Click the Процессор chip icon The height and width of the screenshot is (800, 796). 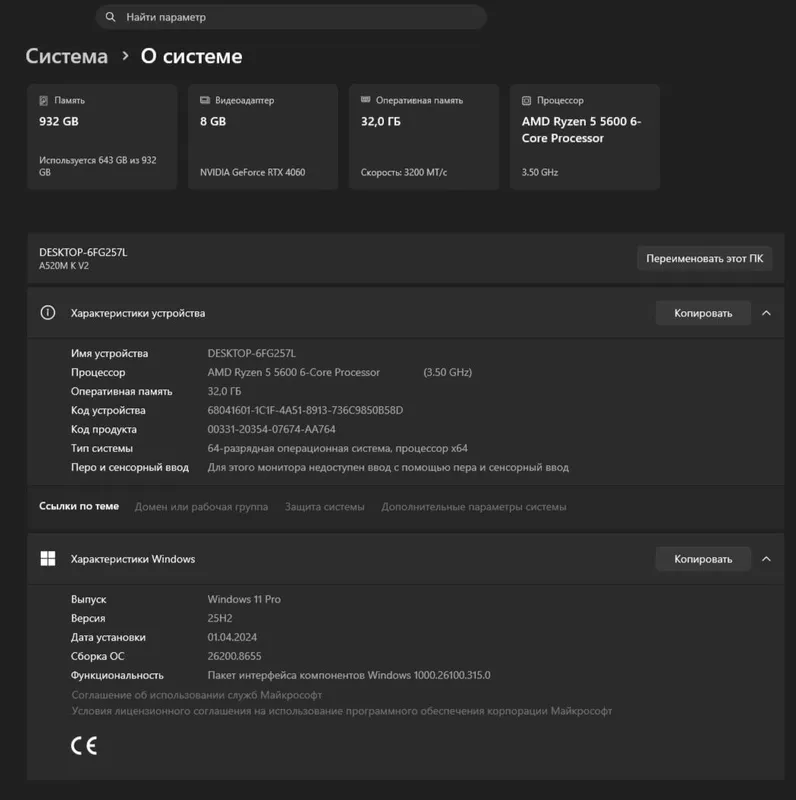pos(526,101)
